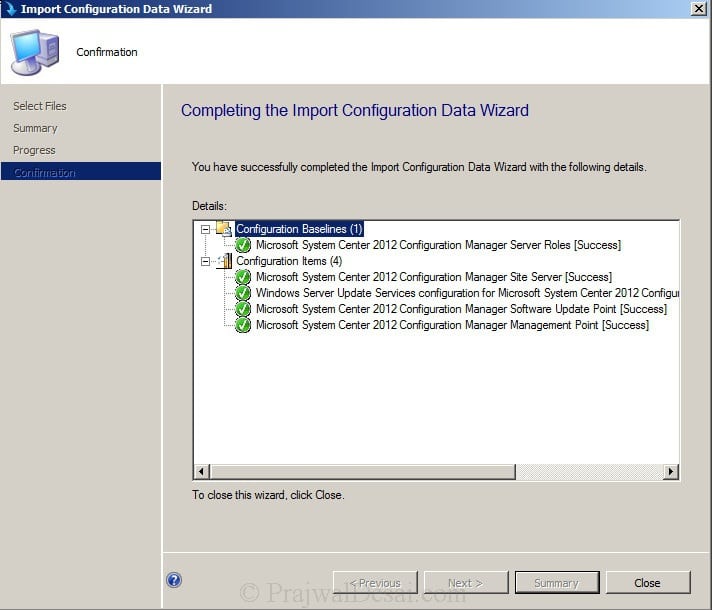Click the blue help question mark icon
The image size is (712, 610).
pyautogui.click(x=174, y=580)
